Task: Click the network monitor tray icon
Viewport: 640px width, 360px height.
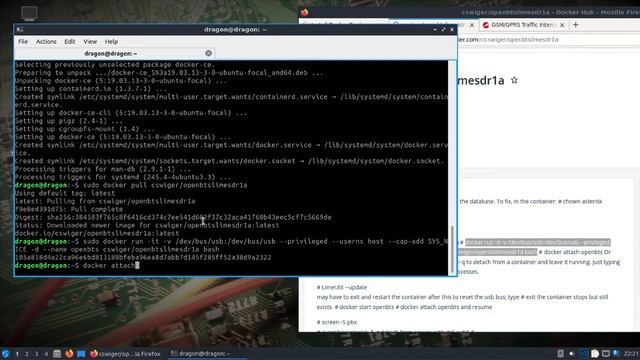Action: pyautogui.click(x=606, y=353)
